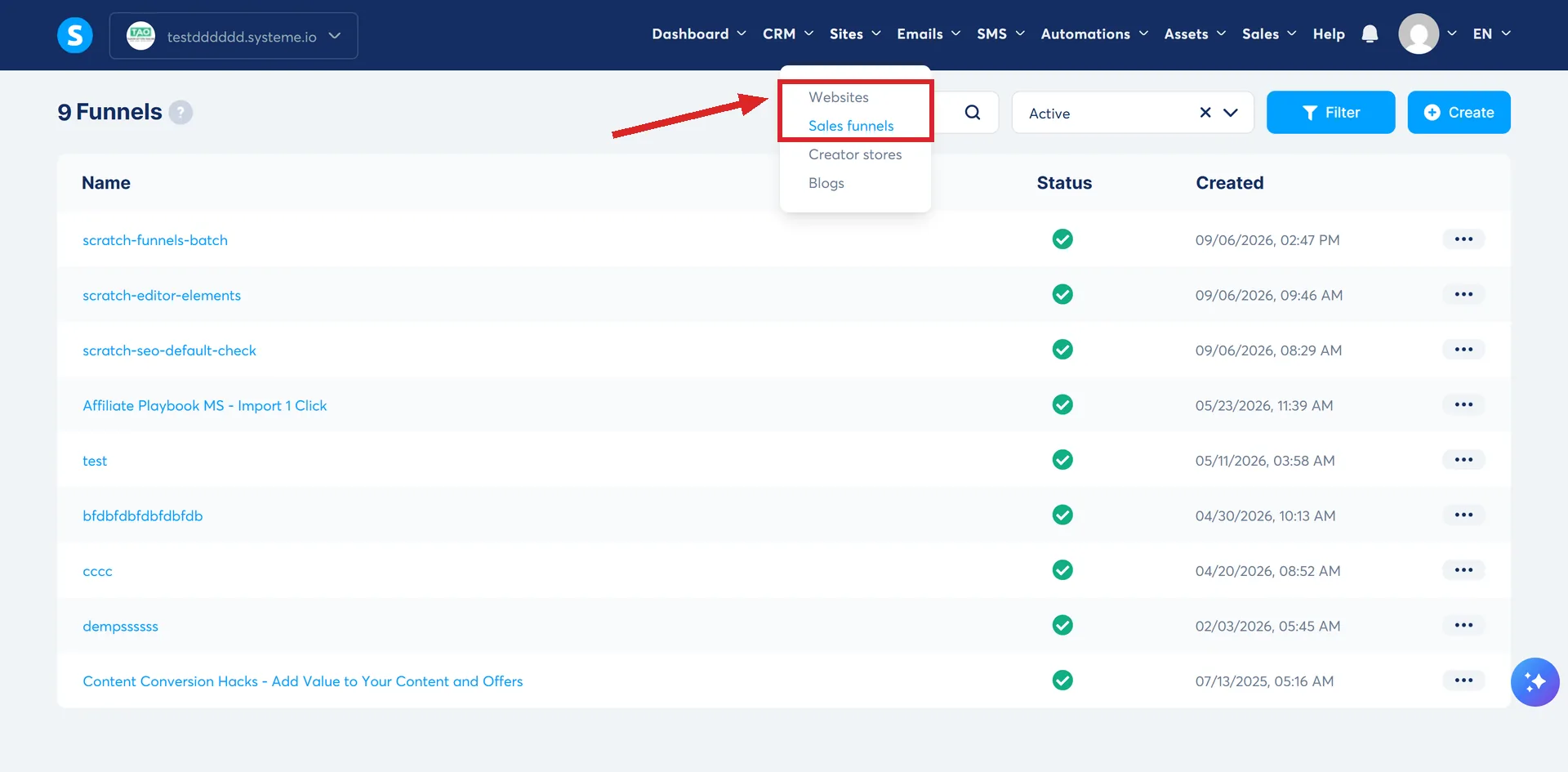Click the 9 Funnels heading
Viewport: 1568px width, 772px height.
[109, 112]
